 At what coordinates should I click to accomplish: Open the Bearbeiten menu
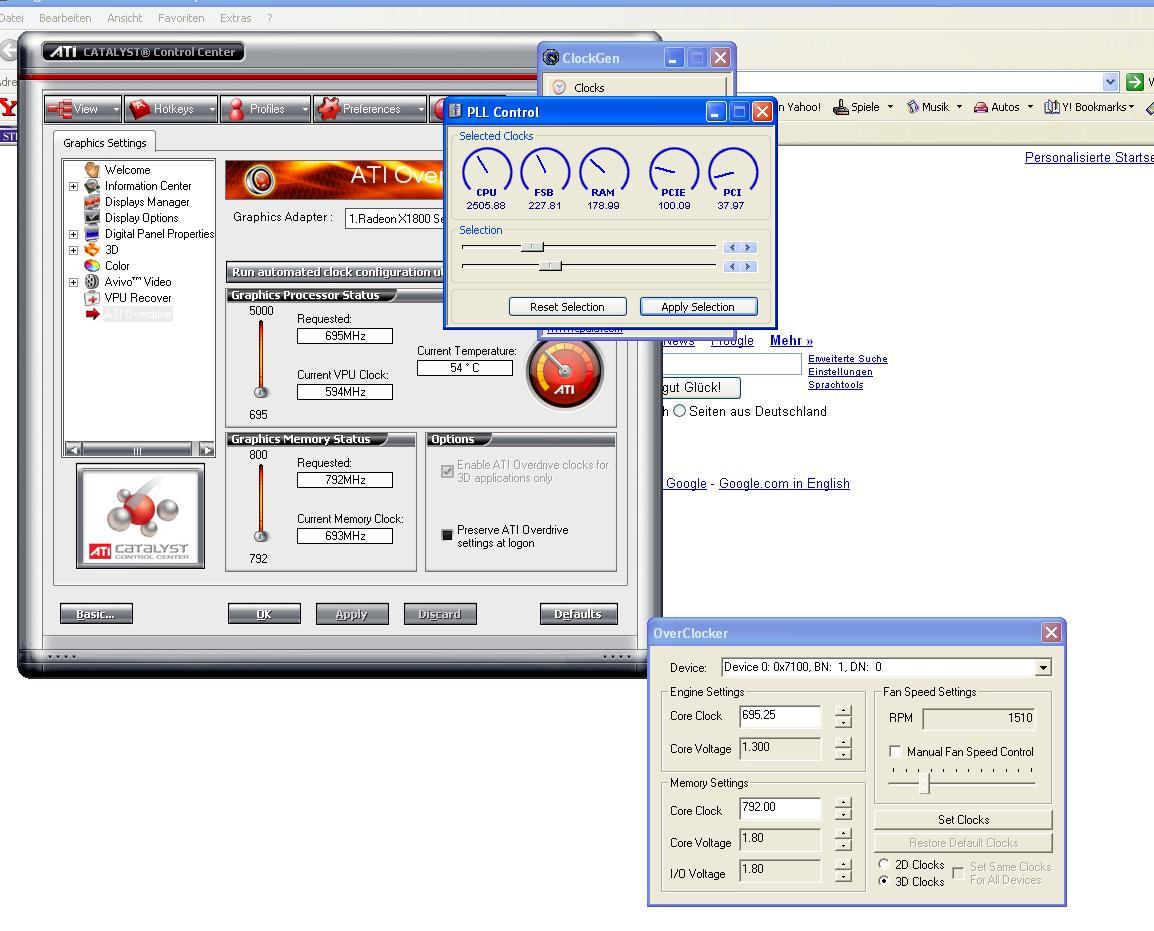click(x=66, y=18)
